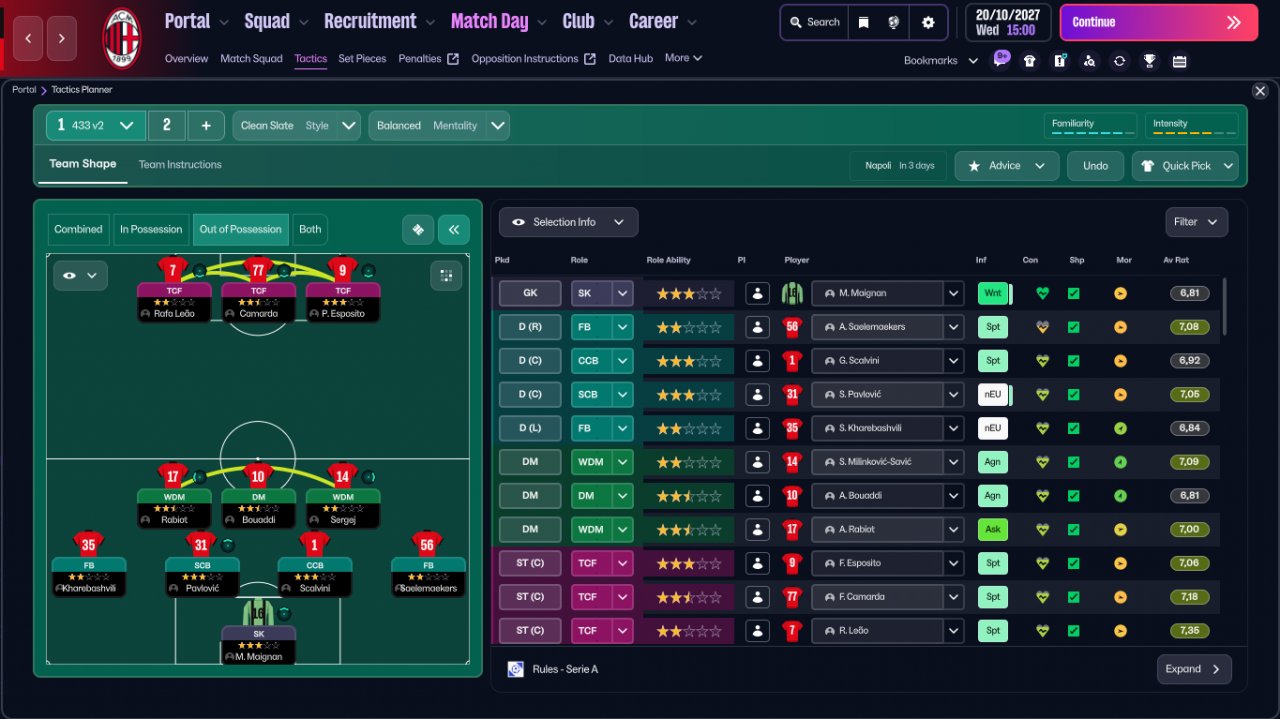This screenshot has height=719, width=1280.
Task: Click the Napoli next match indicator
Action: click(899, 166)
